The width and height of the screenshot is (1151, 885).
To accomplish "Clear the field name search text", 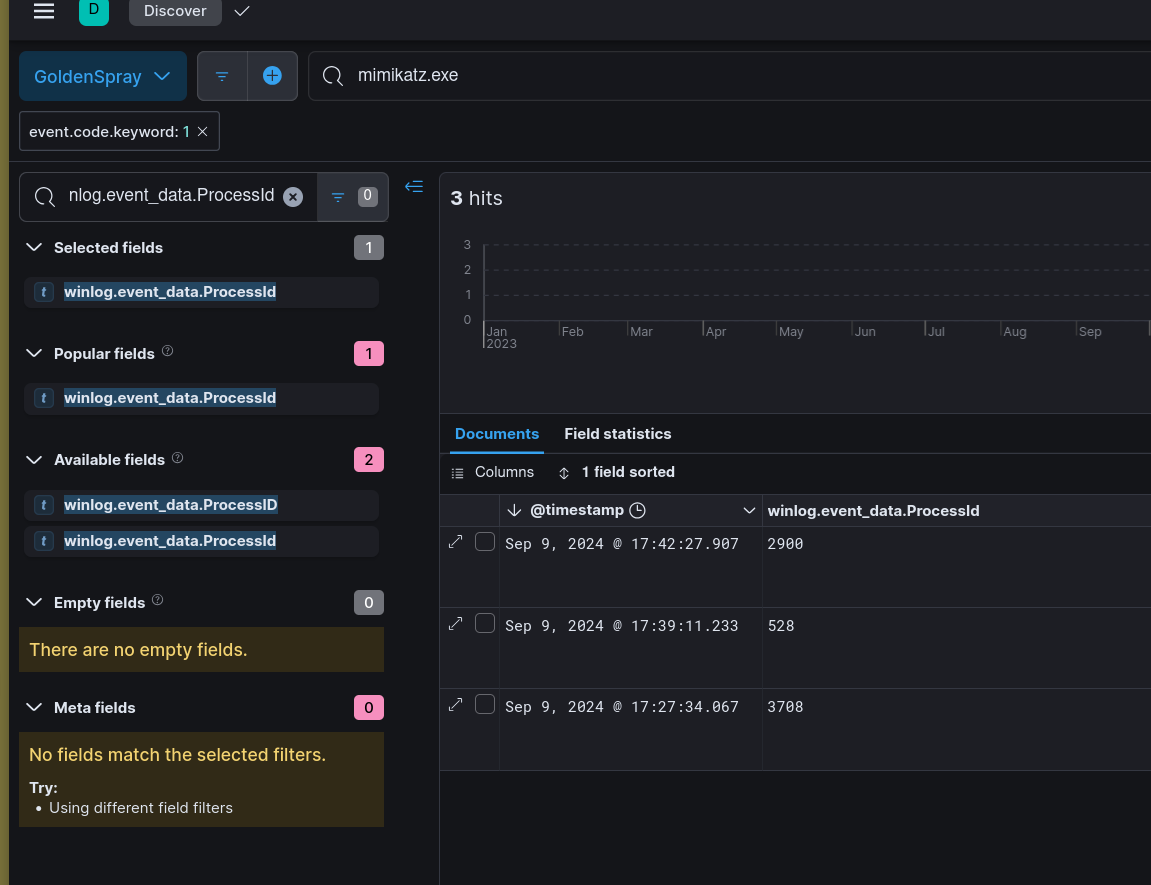I will (x=293, y=197).
